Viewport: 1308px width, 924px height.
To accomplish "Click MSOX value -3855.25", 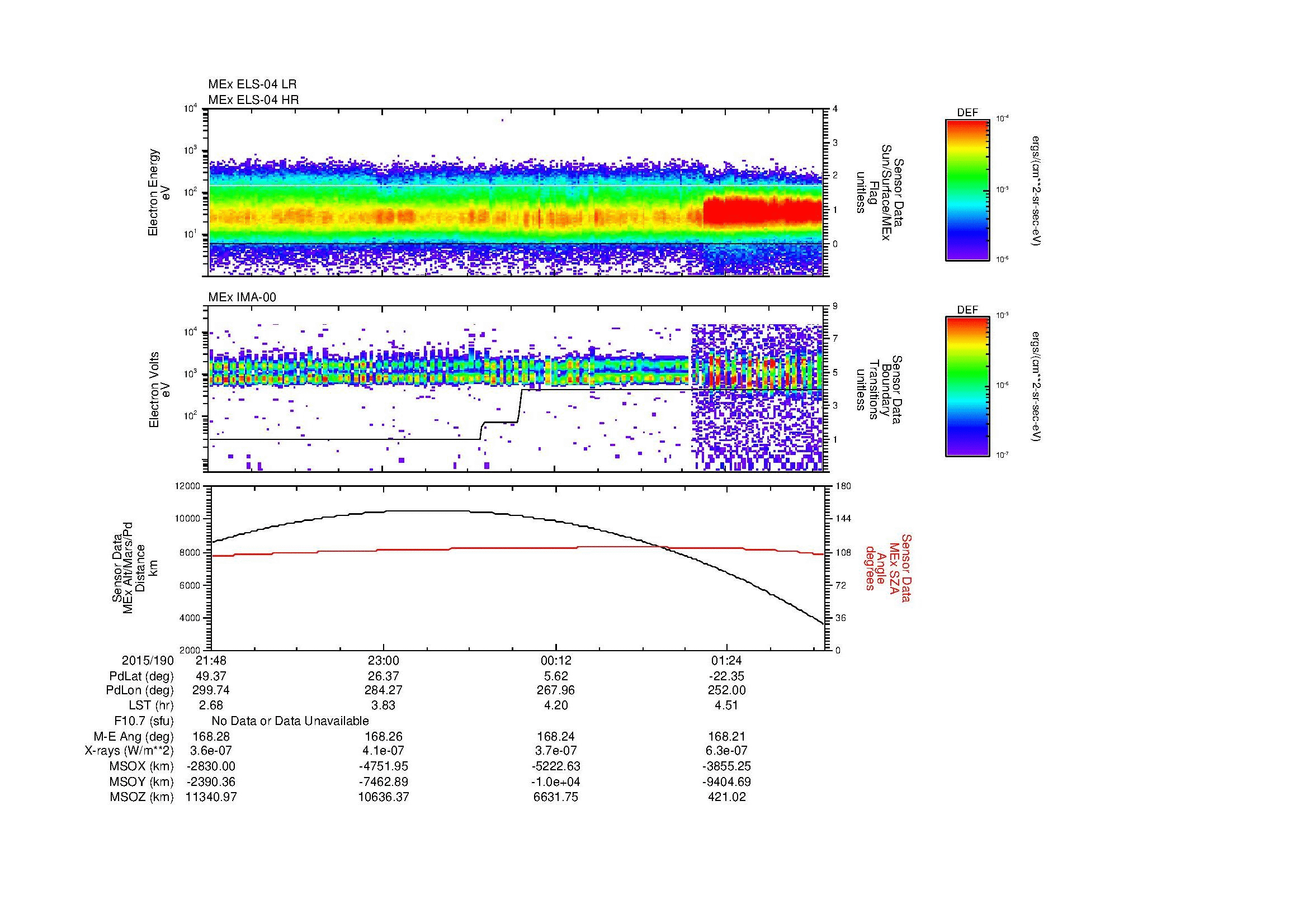I will pos(728,766).
